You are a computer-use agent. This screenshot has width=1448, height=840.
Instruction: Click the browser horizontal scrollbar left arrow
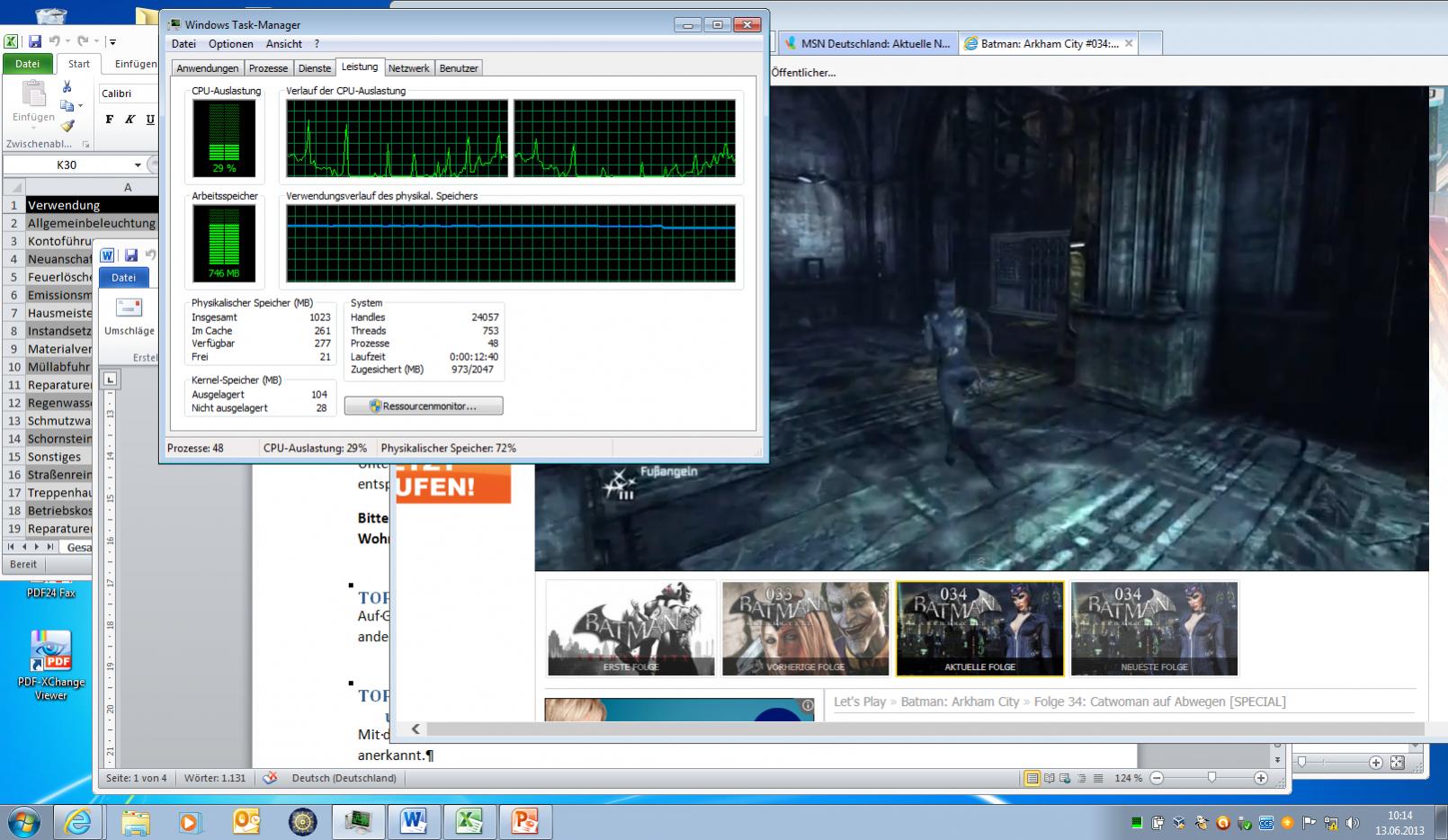(x=416, y=729)
